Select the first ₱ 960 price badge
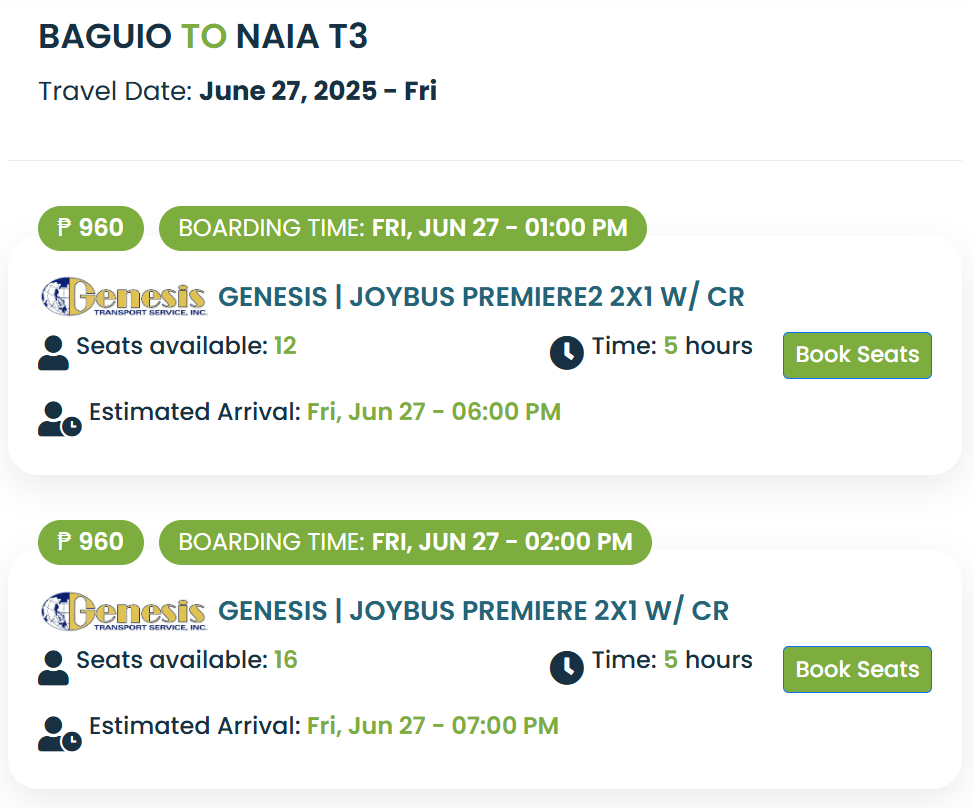The width and height of the screenshot is (974, 808). pos(91,228)
